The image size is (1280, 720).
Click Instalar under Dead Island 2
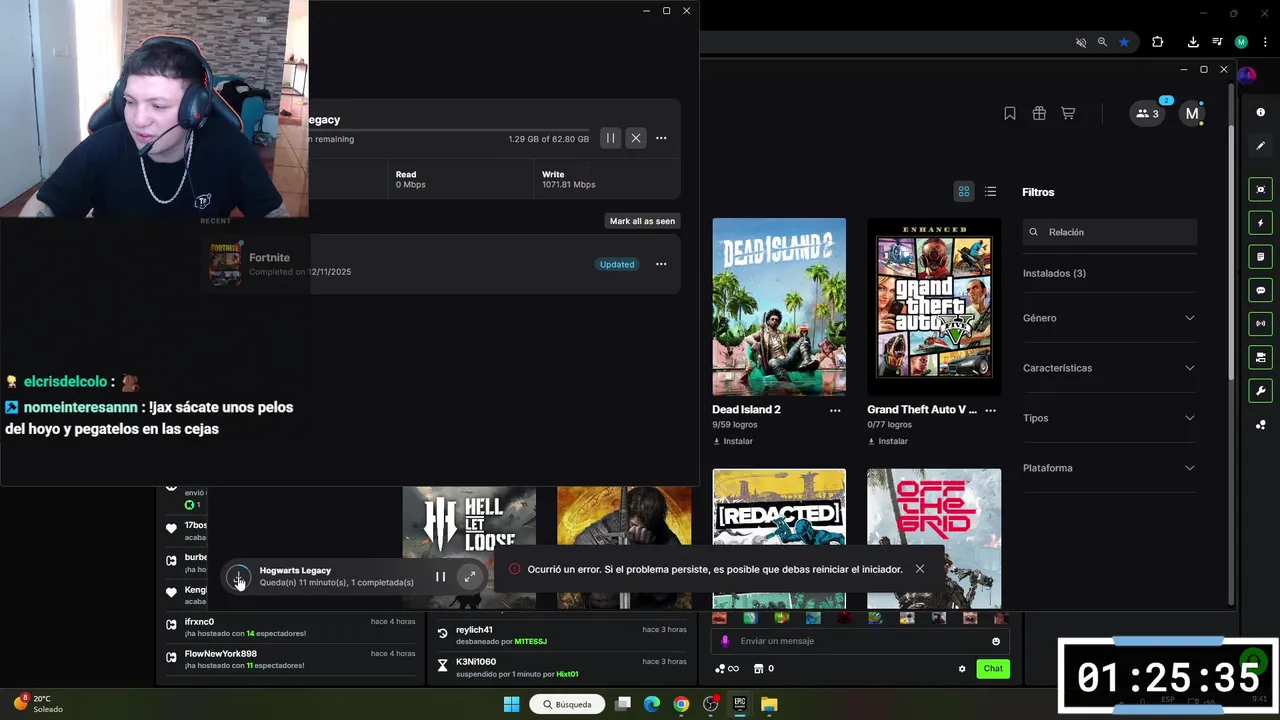(x=733, y=441)
